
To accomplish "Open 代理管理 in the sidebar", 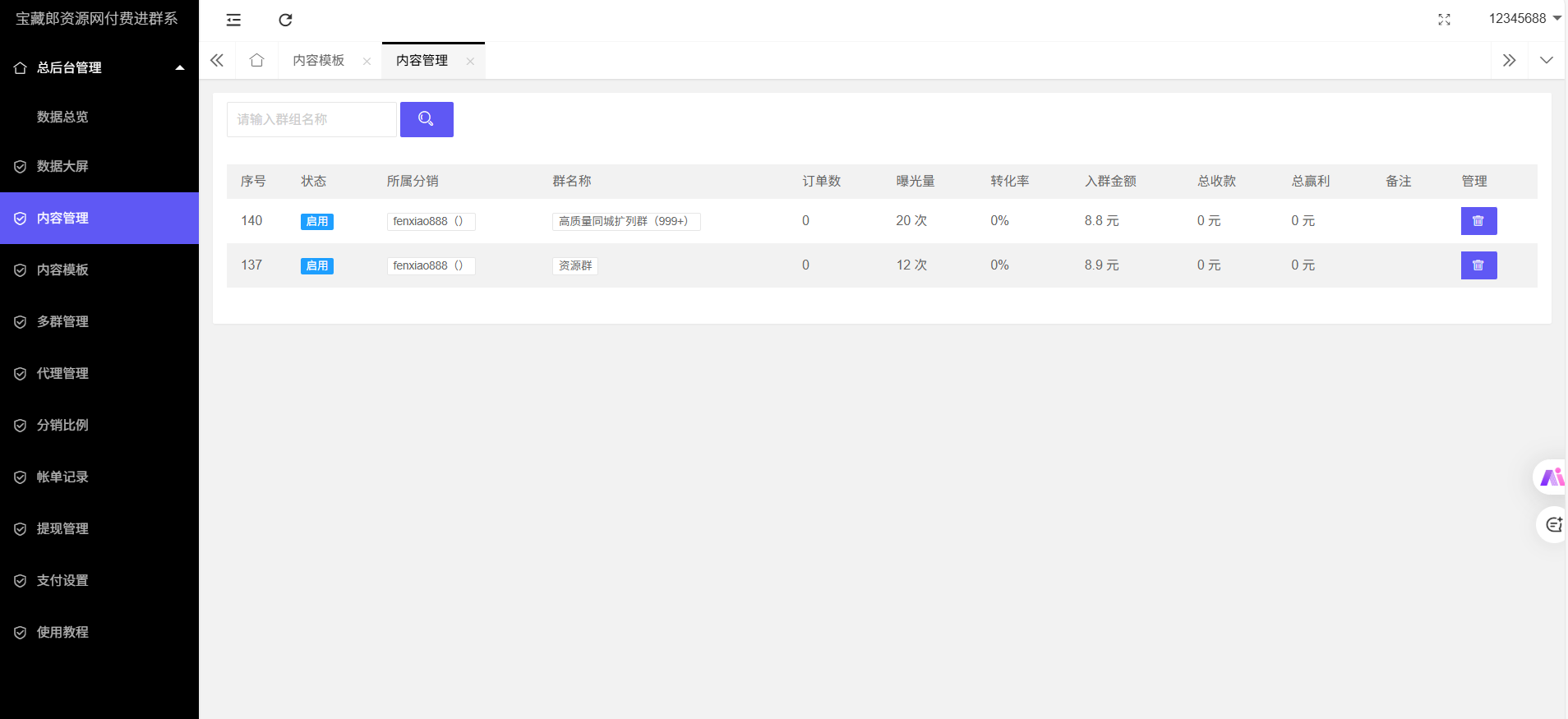I will click(x=62, y=373).
